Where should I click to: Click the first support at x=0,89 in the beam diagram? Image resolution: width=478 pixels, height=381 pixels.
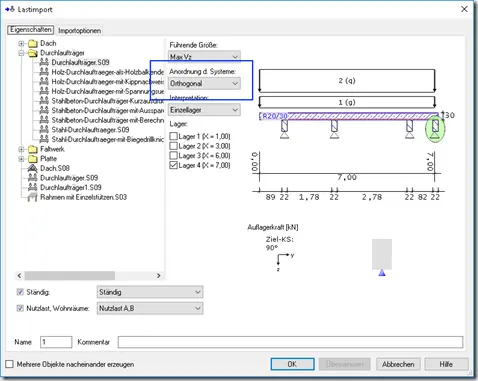tap(284, 129)
